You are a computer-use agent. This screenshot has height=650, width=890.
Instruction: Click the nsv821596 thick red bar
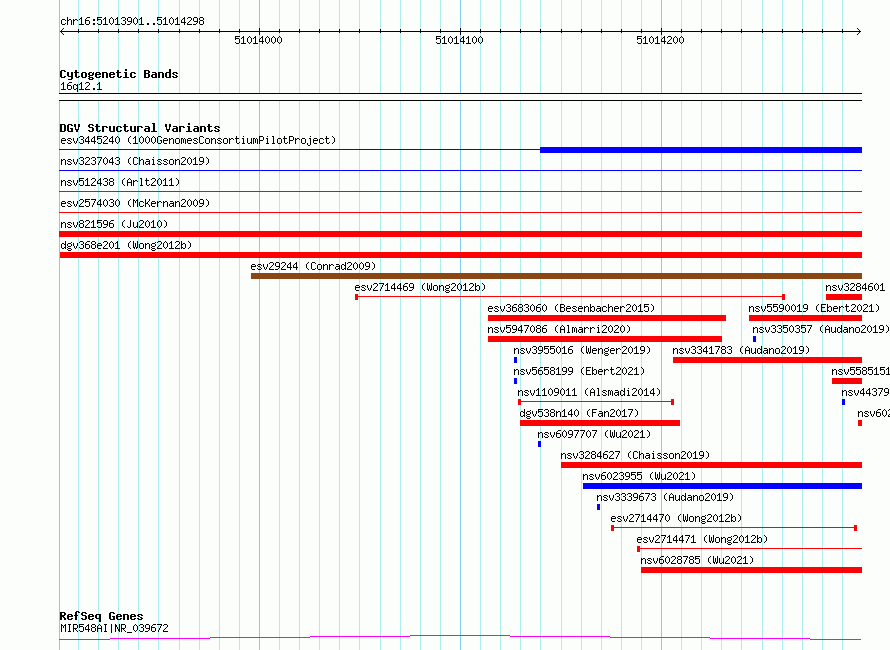tap(461, 234)
